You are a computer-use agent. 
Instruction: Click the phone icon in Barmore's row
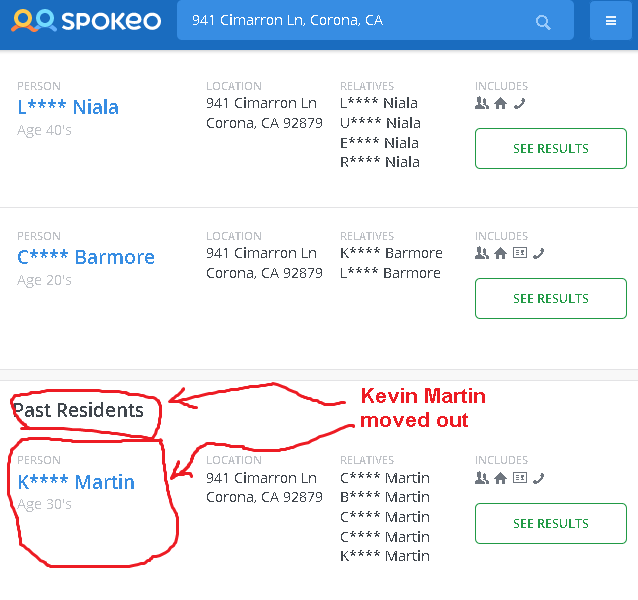538,253
